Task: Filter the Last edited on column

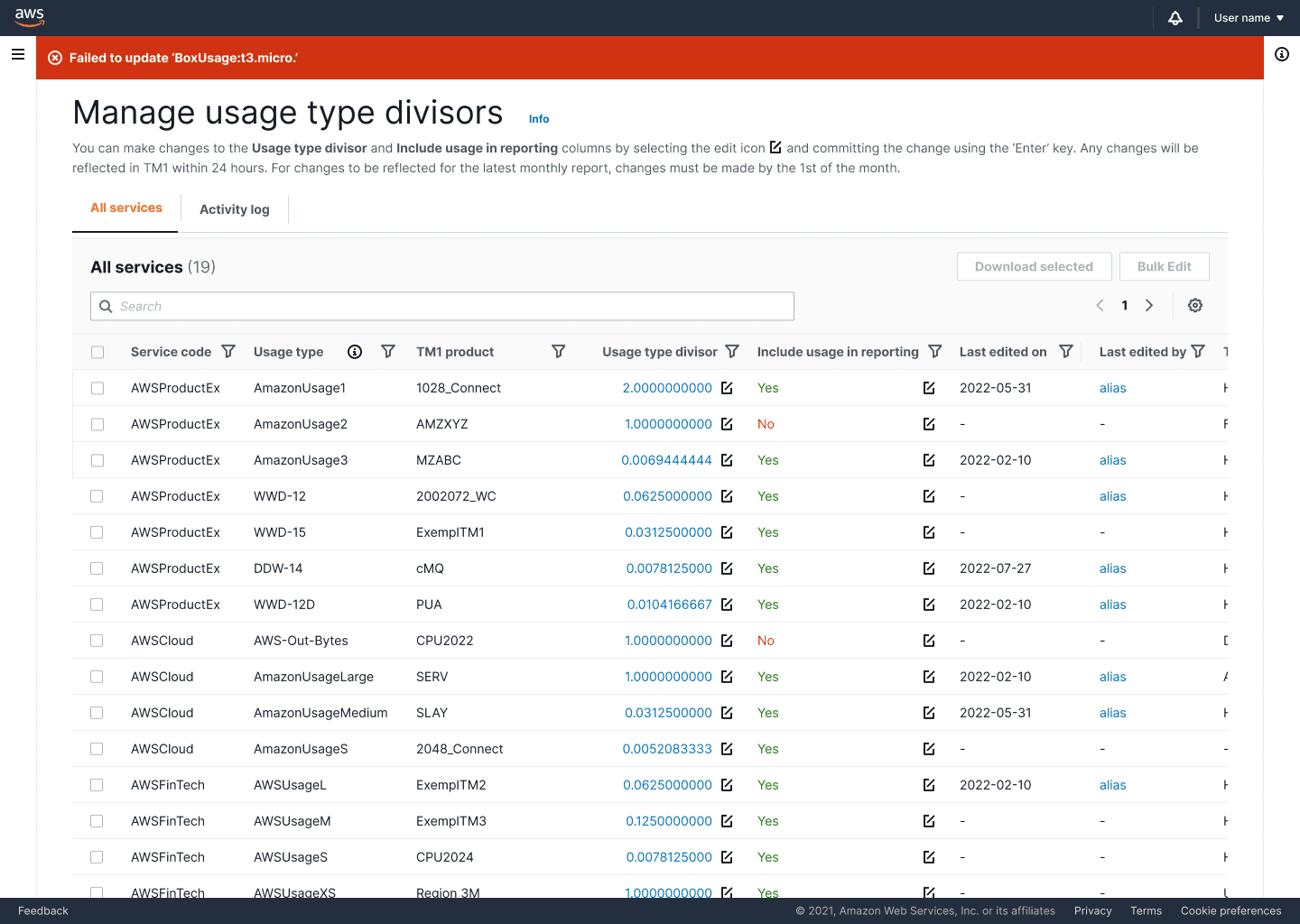Action: click(x=1066, y=352)
